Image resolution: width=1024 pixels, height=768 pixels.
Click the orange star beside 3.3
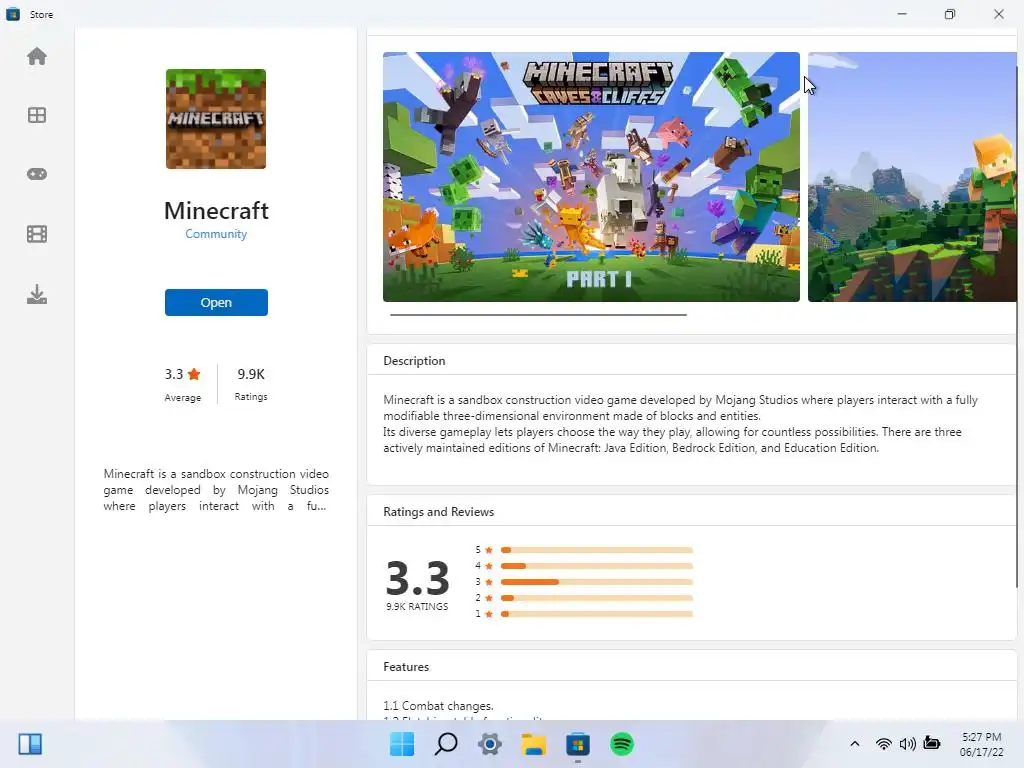194,374
